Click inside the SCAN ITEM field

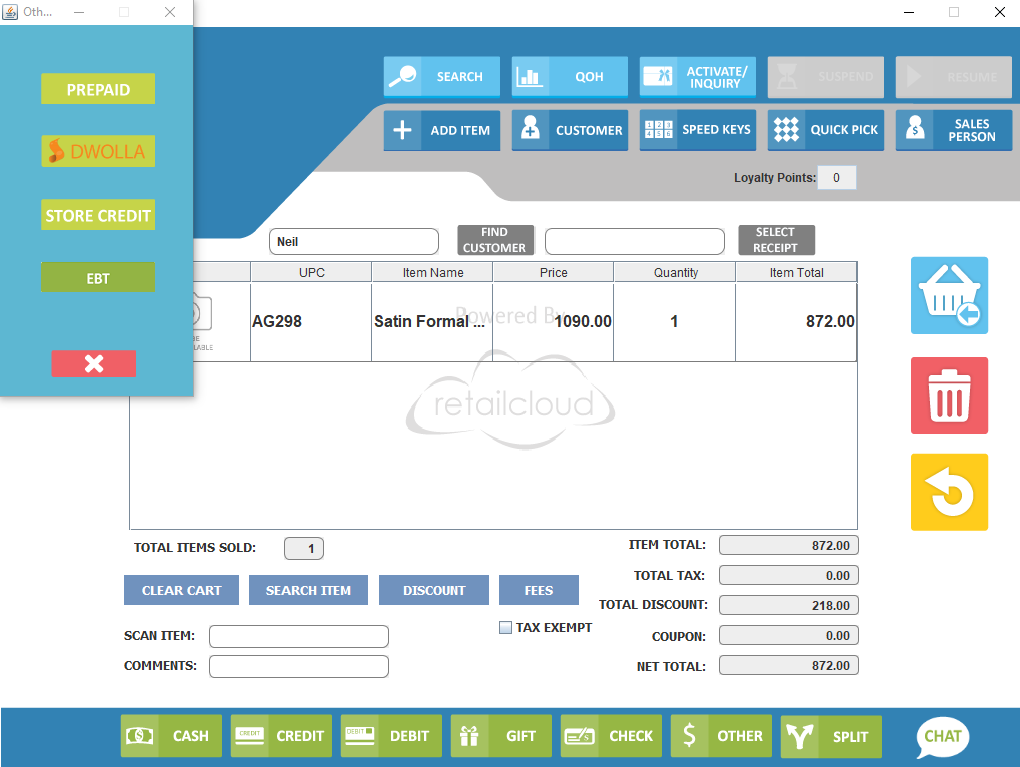[298, 636]
